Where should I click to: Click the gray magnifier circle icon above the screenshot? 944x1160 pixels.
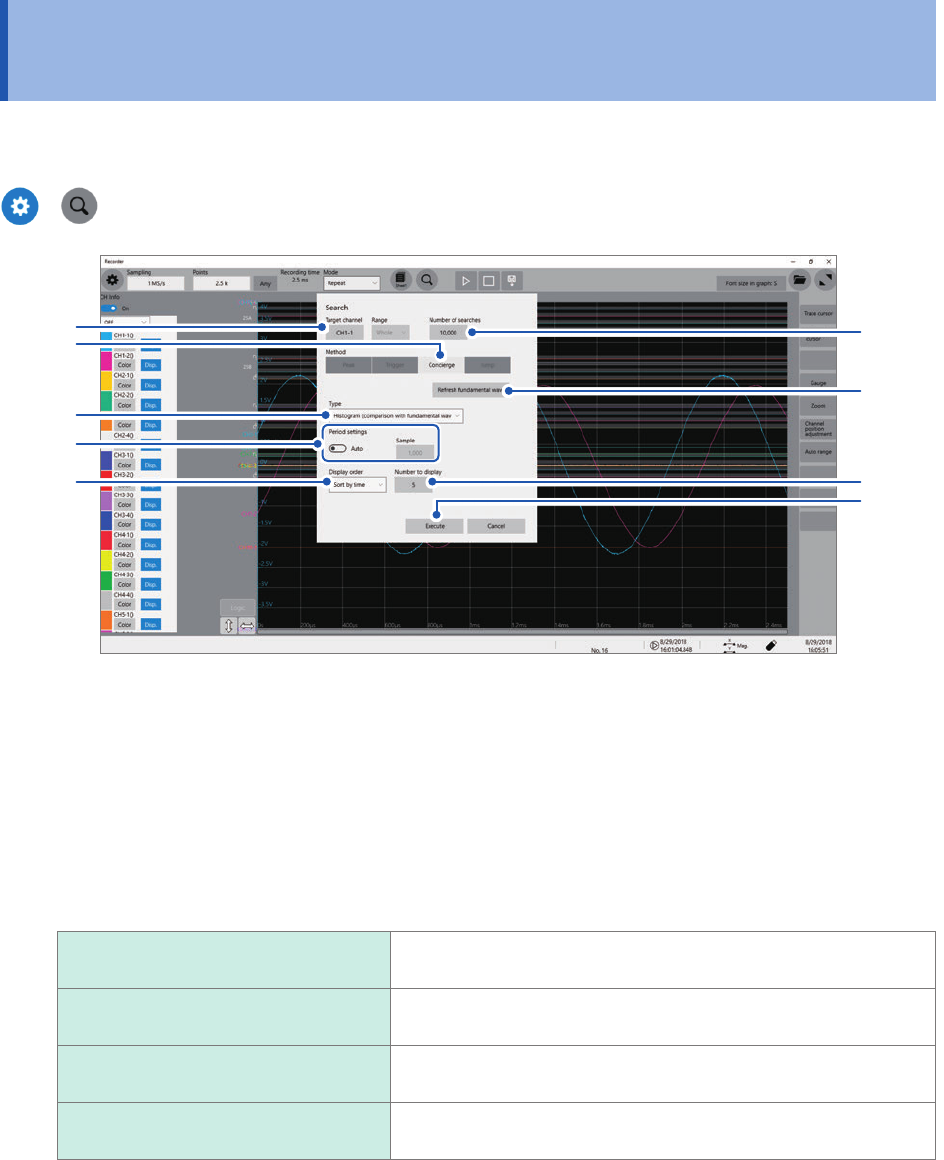click(79, 206)
